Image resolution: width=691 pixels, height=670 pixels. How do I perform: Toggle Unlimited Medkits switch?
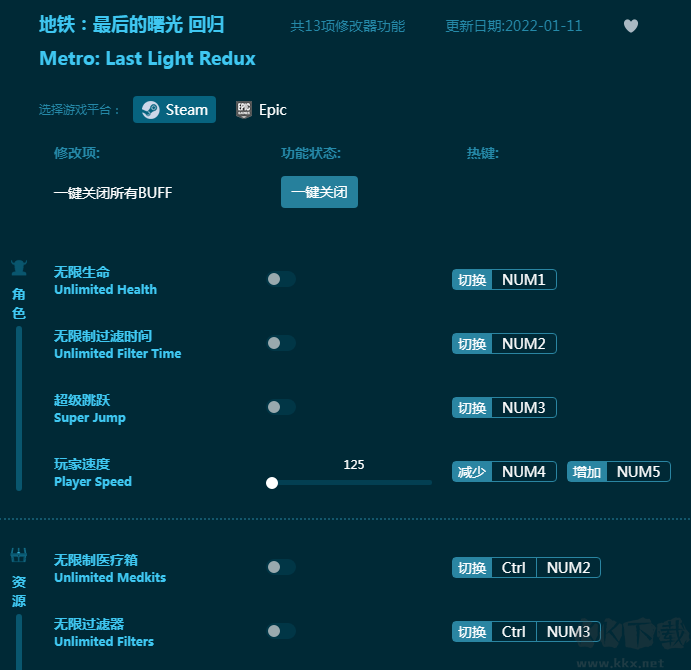[281, 567]
